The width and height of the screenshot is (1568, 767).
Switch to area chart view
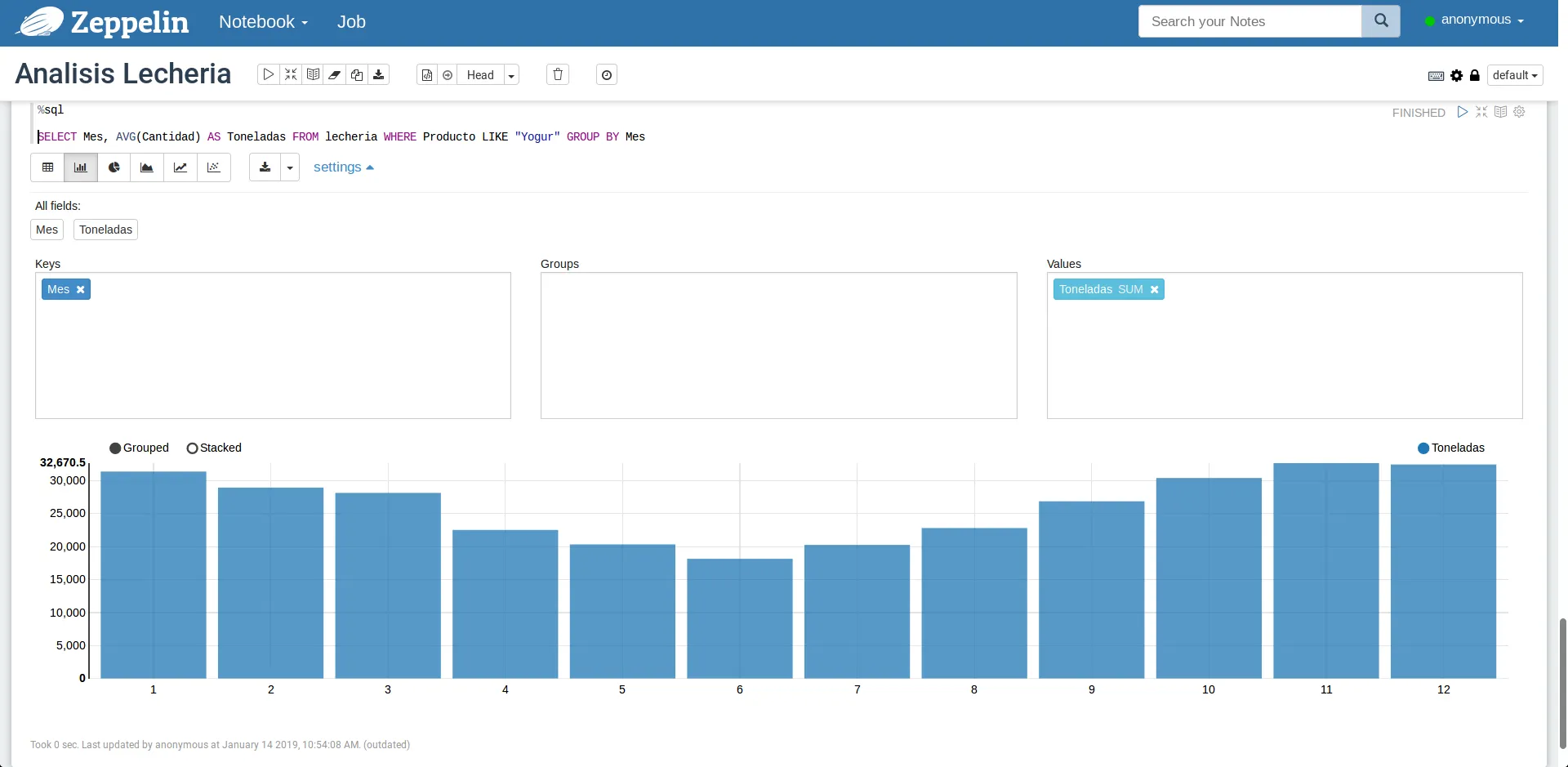(x=147, y=167)
